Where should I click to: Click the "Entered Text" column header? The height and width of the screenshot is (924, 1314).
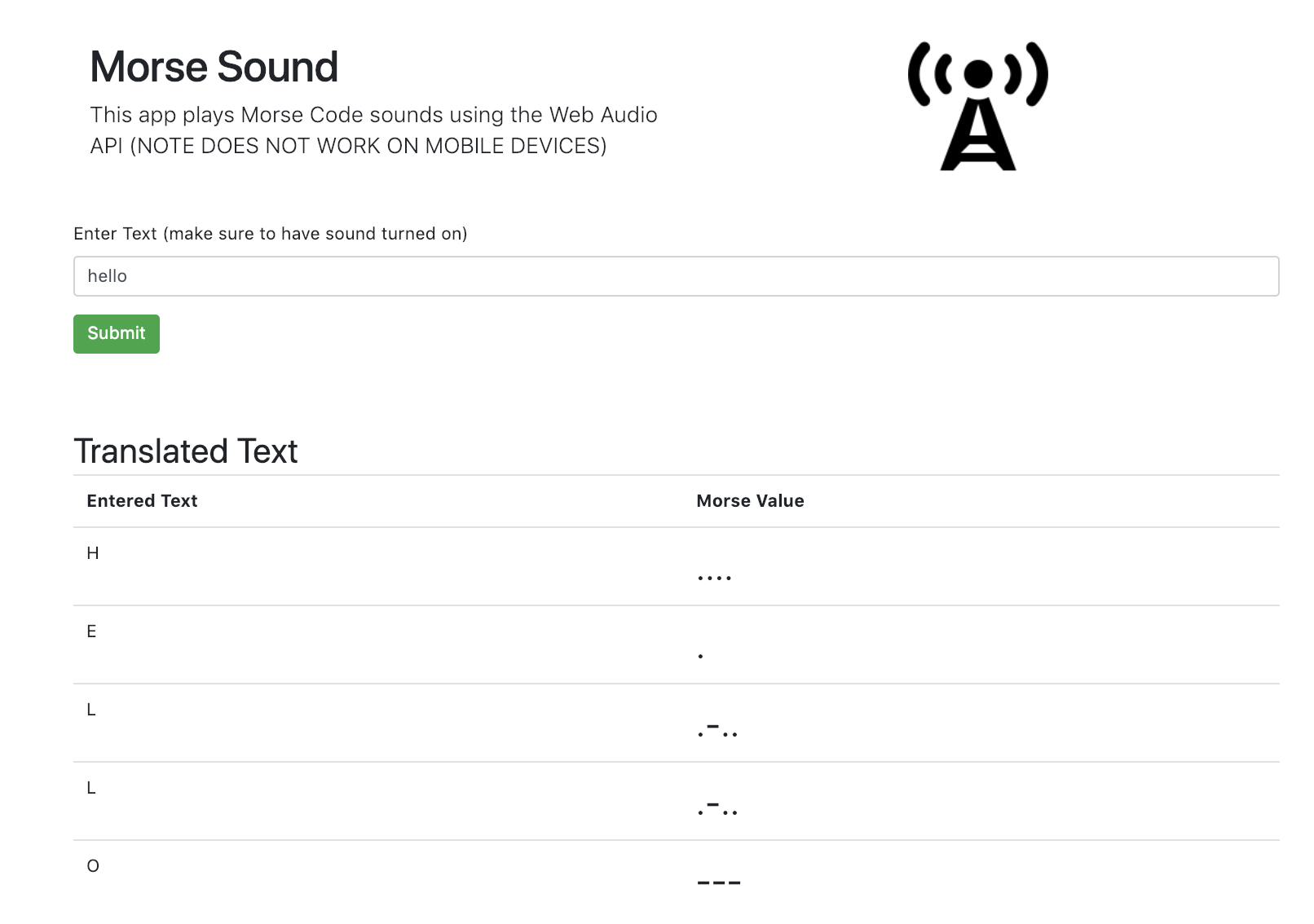click(x=142, y=501)
